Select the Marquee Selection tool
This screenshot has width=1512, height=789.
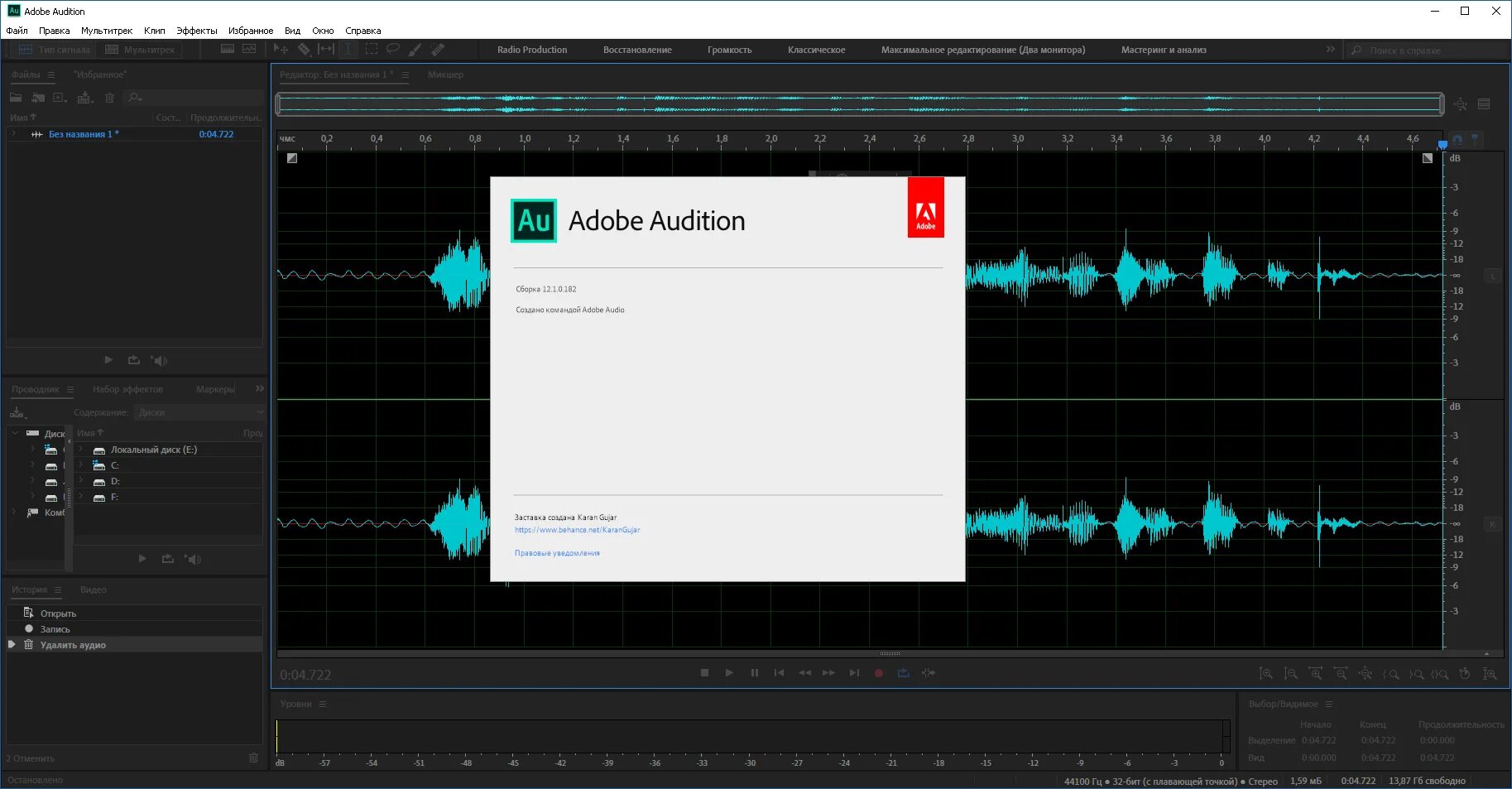371,49
